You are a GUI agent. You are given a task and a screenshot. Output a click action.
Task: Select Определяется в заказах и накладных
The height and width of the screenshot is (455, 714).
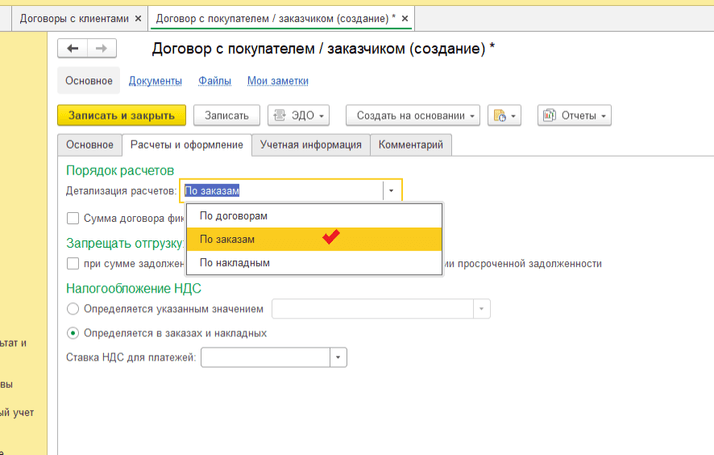point(73,333)
